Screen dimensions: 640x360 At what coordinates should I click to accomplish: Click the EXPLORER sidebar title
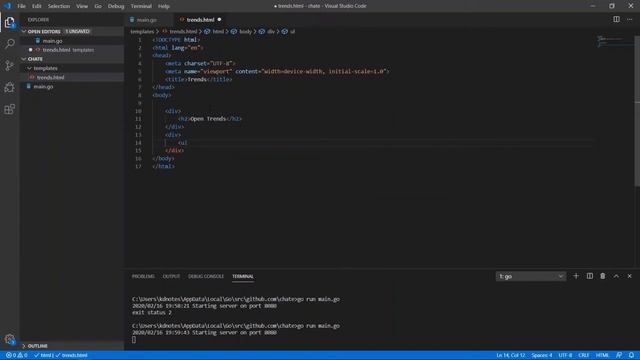pos(38,20)
